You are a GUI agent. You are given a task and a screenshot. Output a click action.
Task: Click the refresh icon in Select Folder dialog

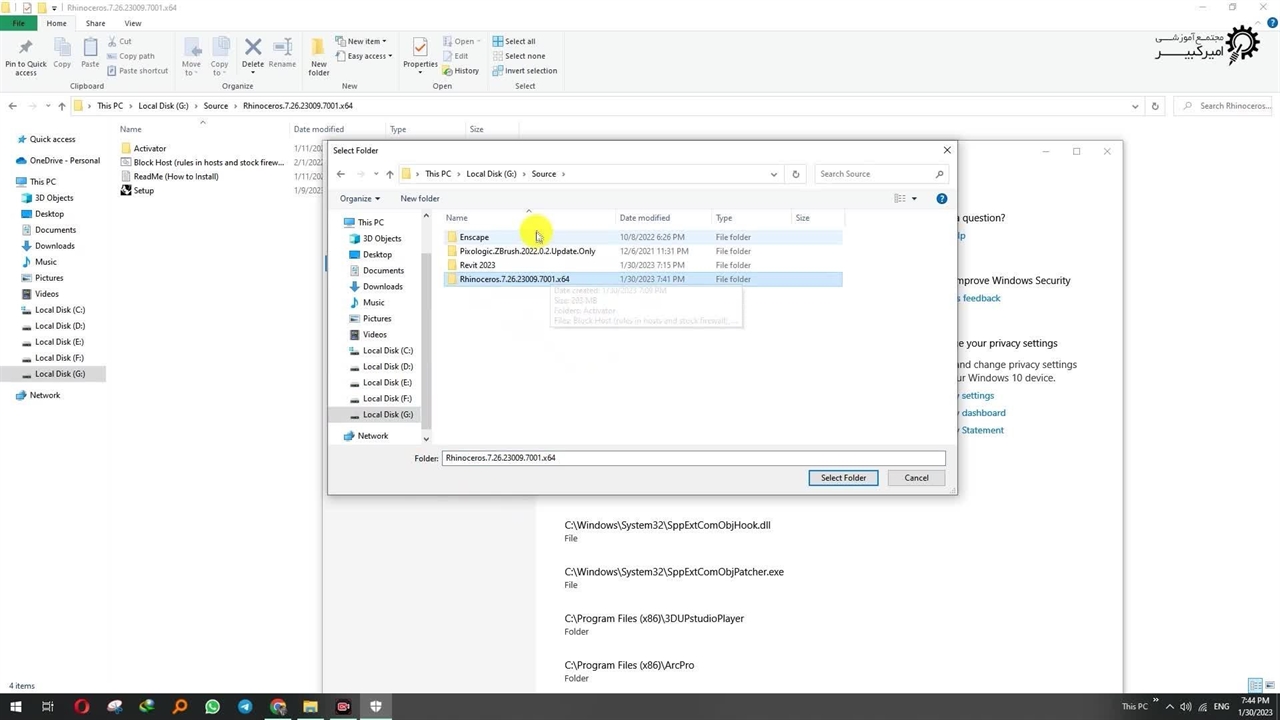pos(796,174)
